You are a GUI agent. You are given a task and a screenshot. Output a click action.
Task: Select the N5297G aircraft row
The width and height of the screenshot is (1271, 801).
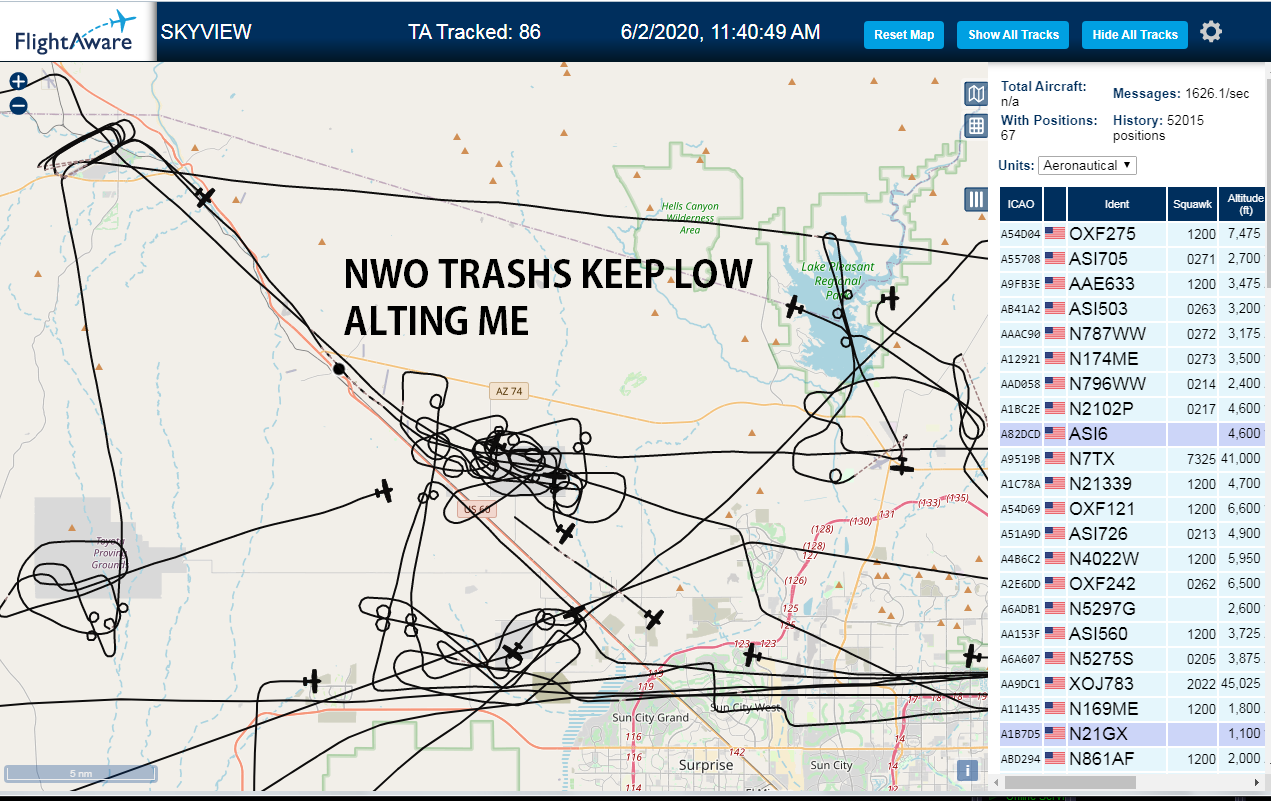[x=1133, y=609]
